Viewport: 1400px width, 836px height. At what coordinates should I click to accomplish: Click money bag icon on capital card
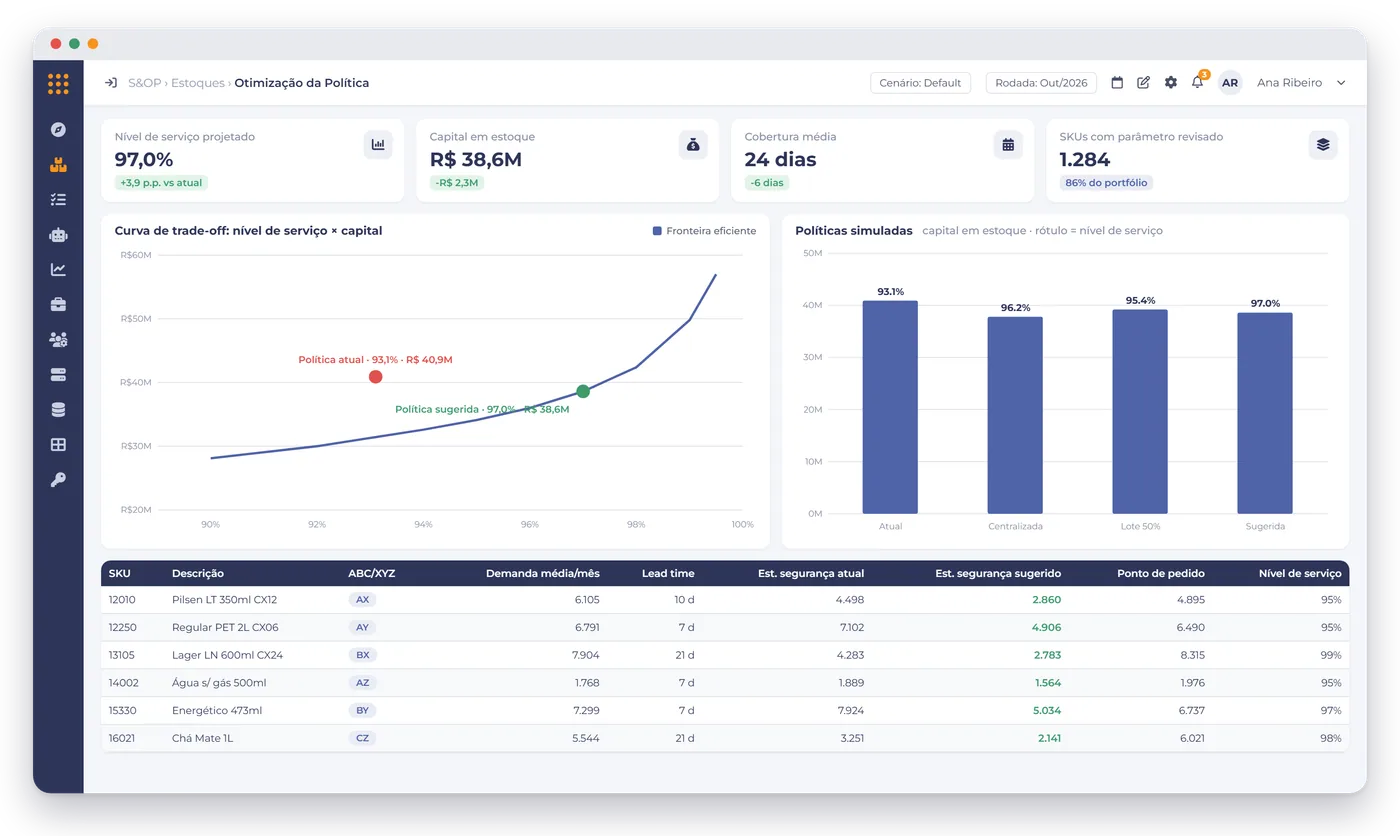693,145
